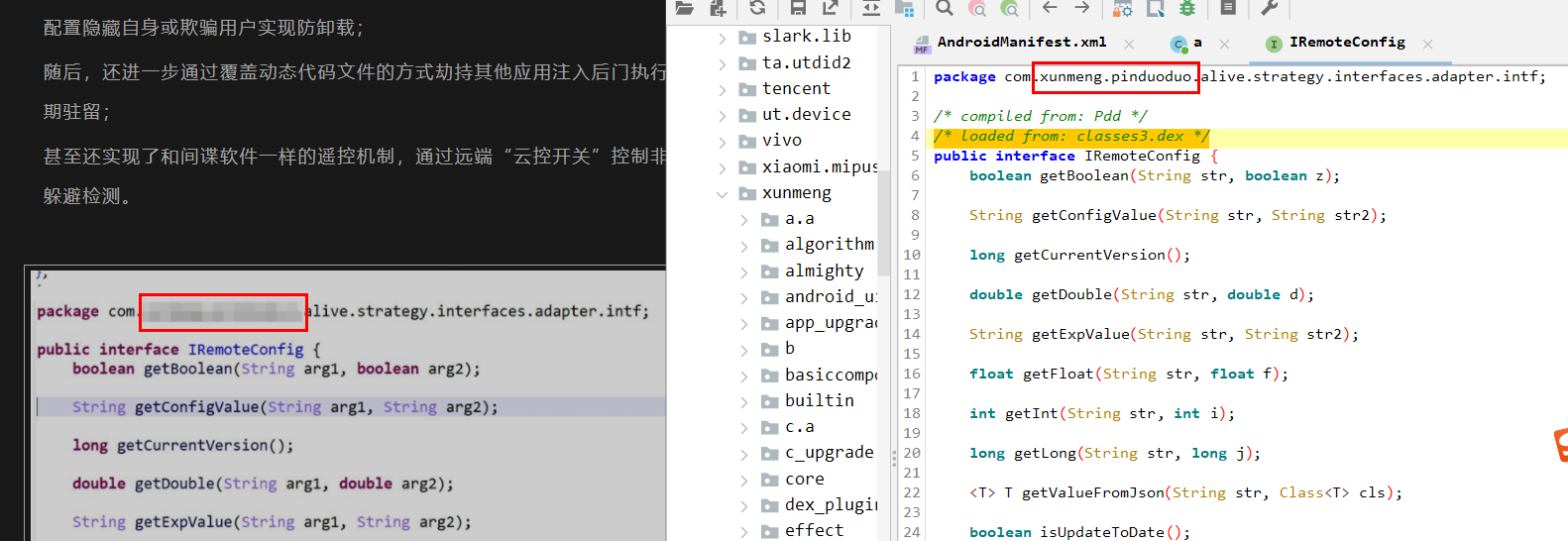Toggle the sync with editor icon

click(871, 8)
